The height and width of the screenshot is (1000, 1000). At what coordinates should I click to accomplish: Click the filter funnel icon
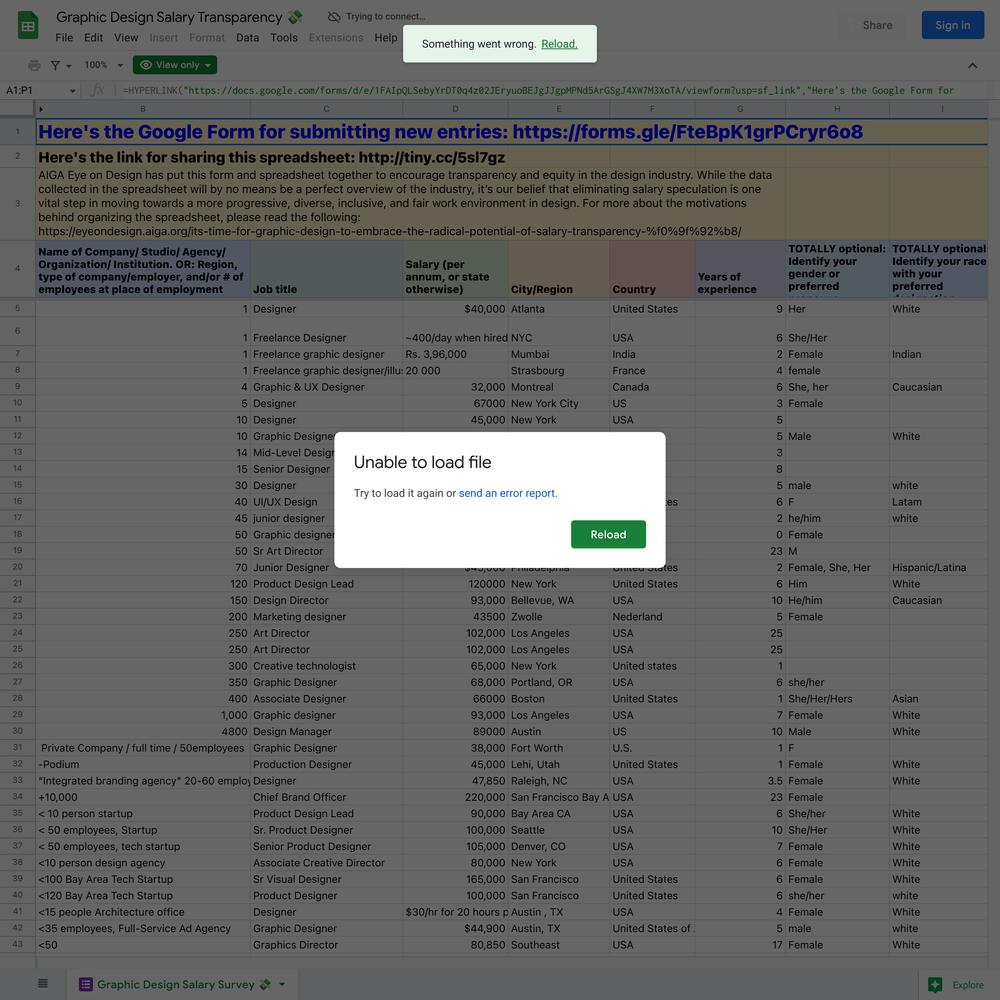pos(55,65)
